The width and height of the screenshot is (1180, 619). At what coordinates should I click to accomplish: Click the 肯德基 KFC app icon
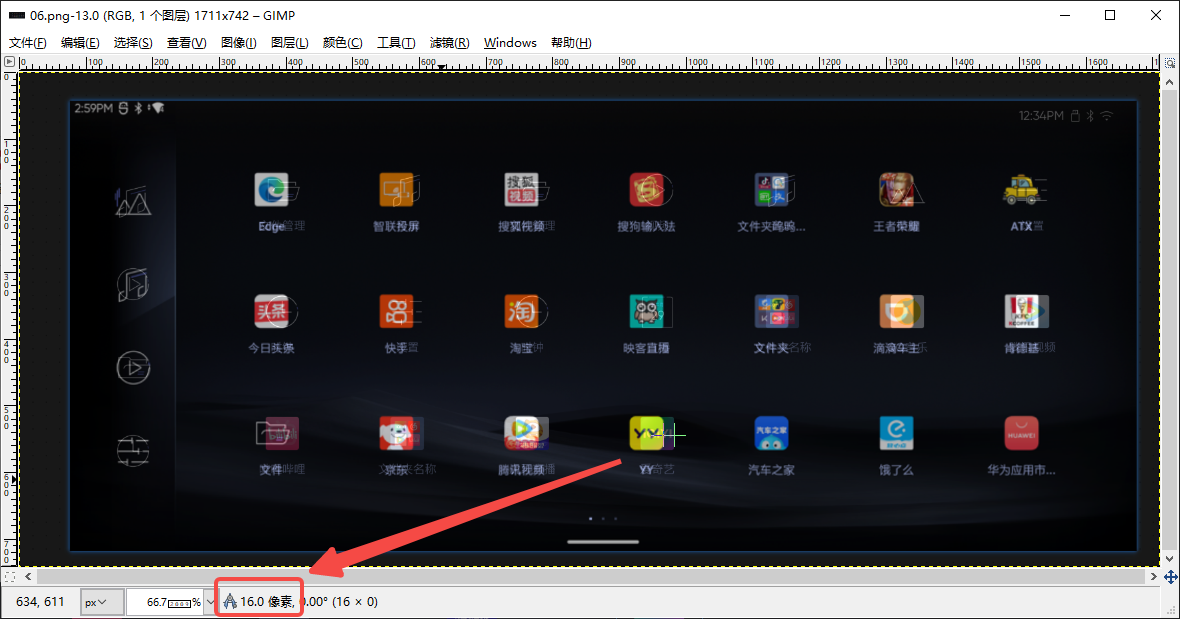1021,311
